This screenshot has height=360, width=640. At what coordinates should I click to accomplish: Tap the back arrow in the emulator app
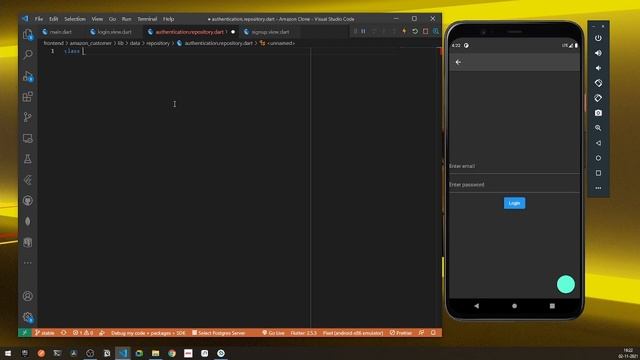coord(458,62)
